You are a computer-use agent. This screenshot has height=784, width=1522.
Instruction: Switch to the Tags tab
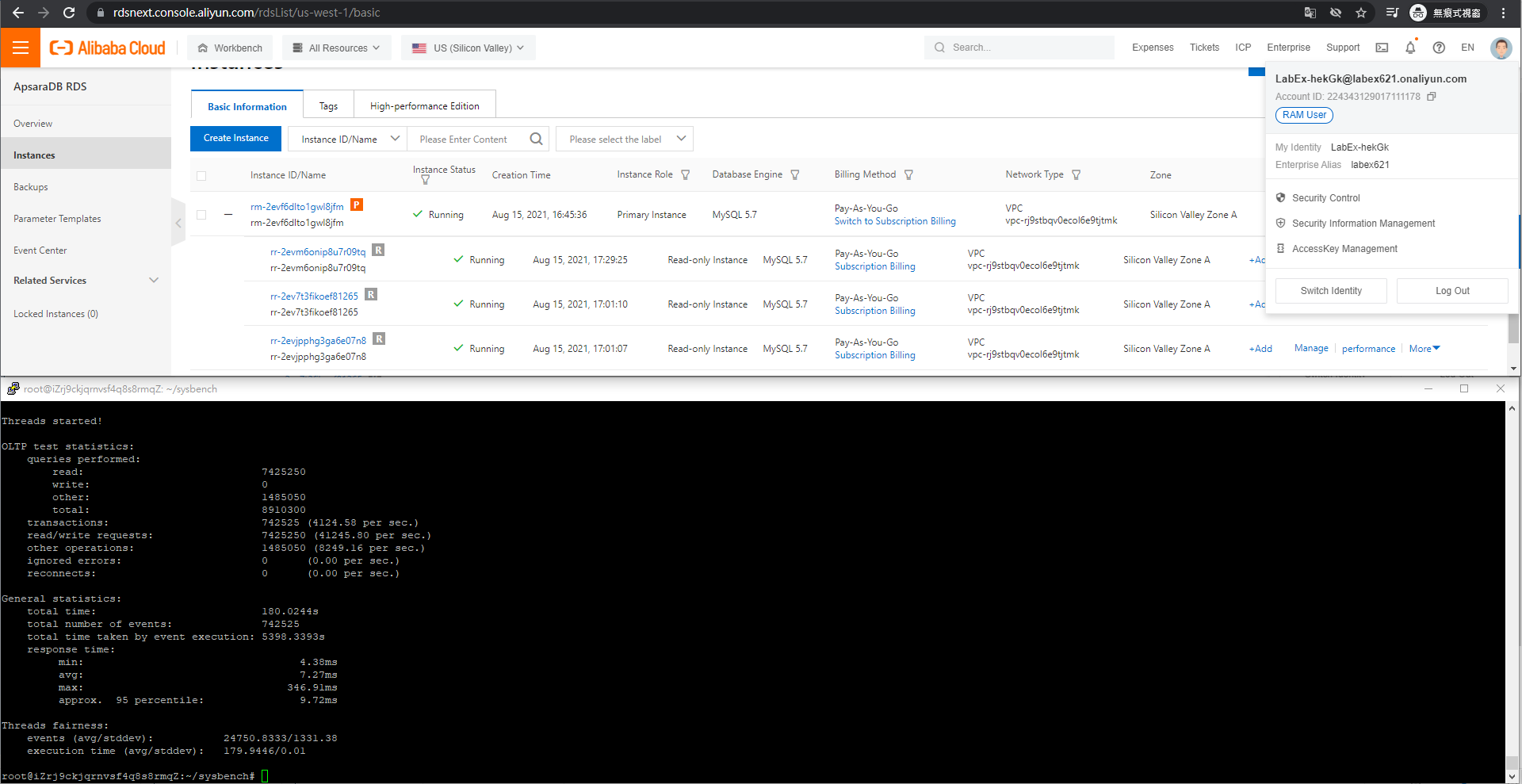coord(328,106)
